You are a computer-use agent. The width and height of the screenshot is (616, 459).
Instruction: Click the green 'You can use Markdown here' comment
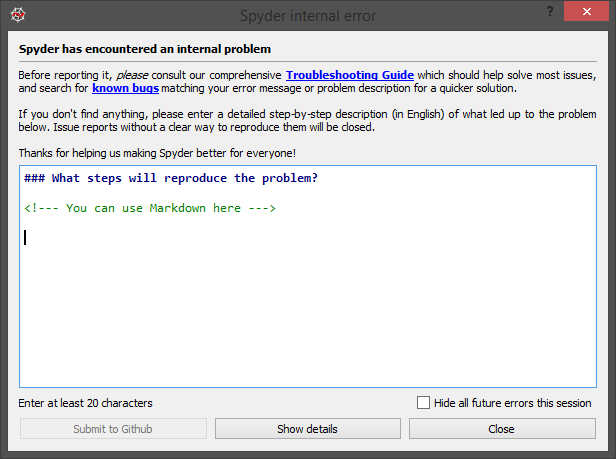click(x=150, y=208)
